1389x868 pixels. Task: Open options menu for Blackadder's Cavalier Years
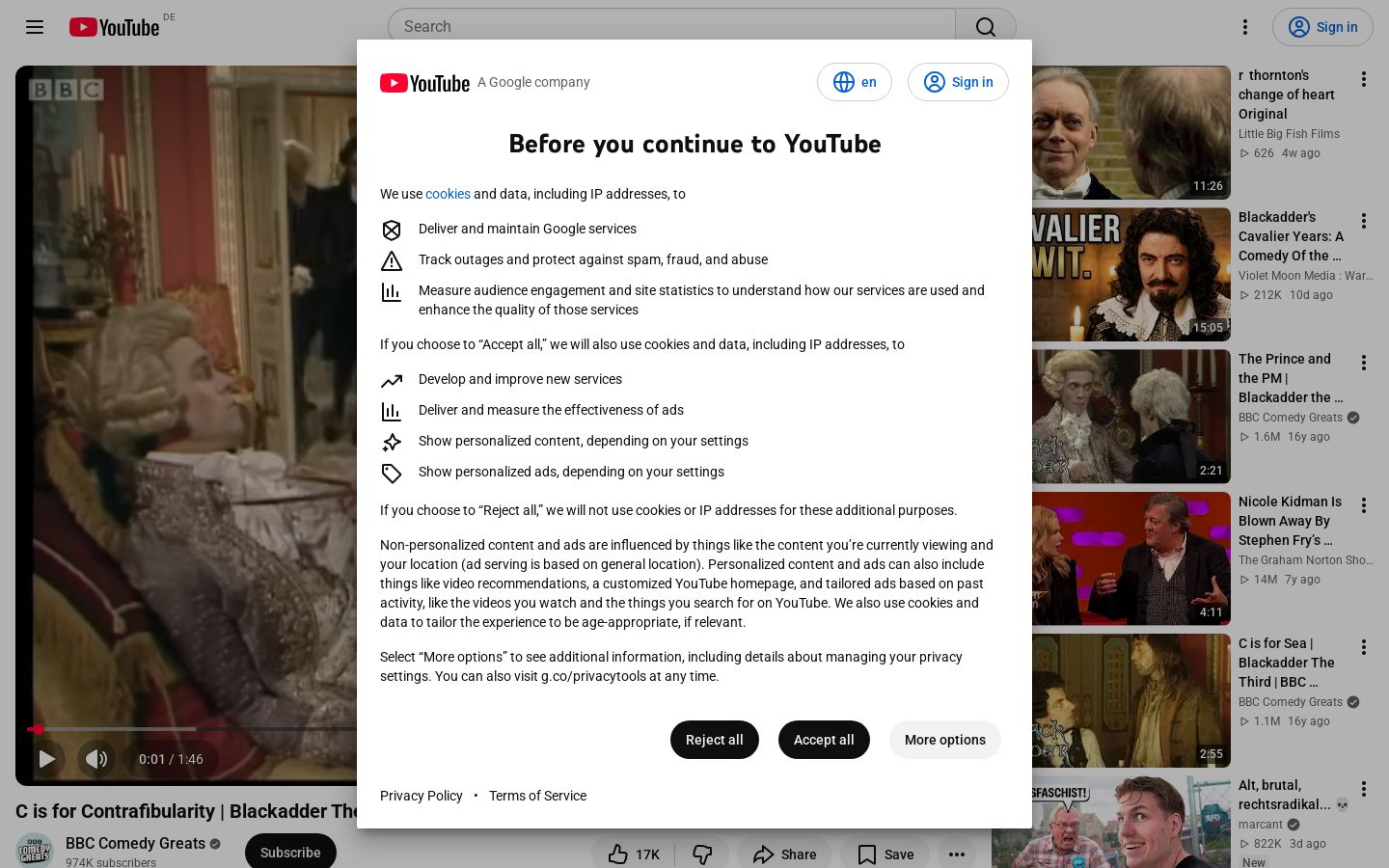(x=1364, y=221)
